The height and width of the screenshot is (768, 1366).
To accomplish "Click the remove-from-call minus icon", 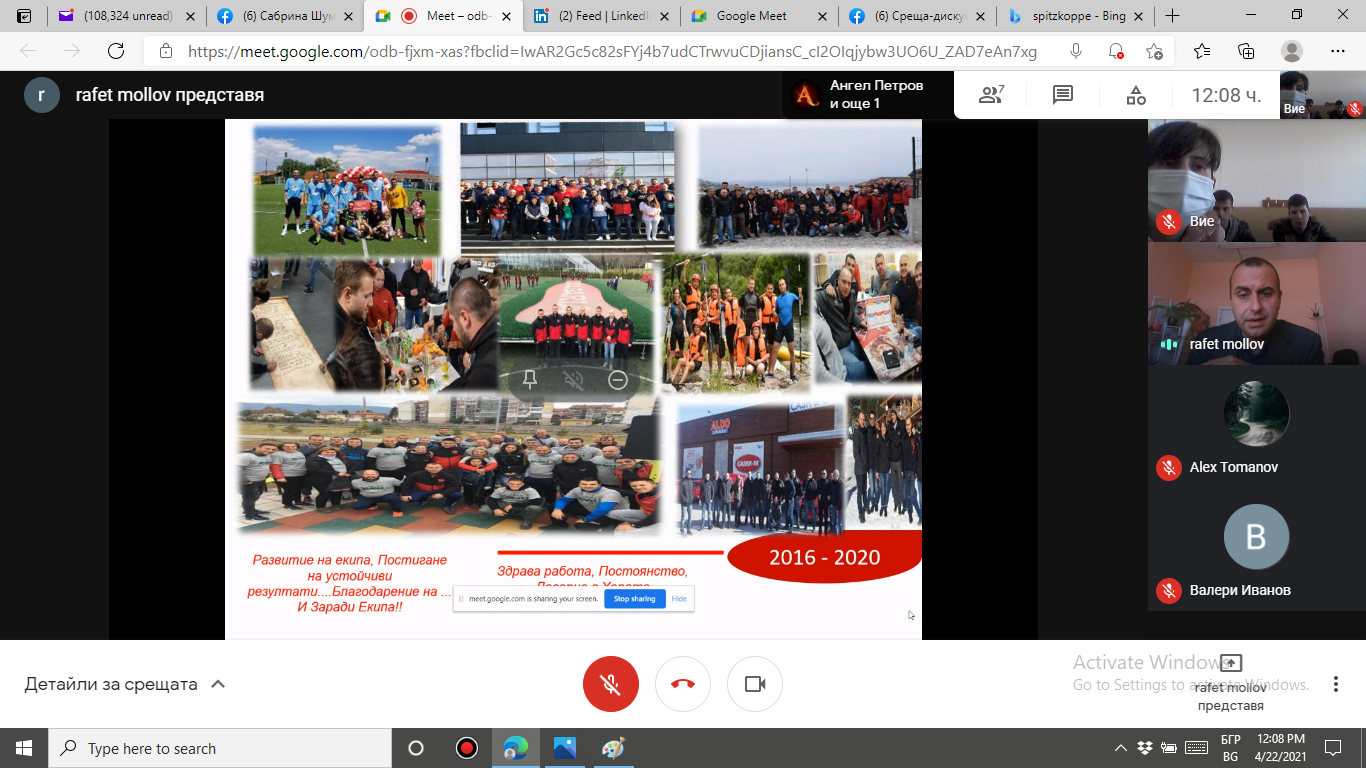I will pyautogui.click(x=618, y=379).
